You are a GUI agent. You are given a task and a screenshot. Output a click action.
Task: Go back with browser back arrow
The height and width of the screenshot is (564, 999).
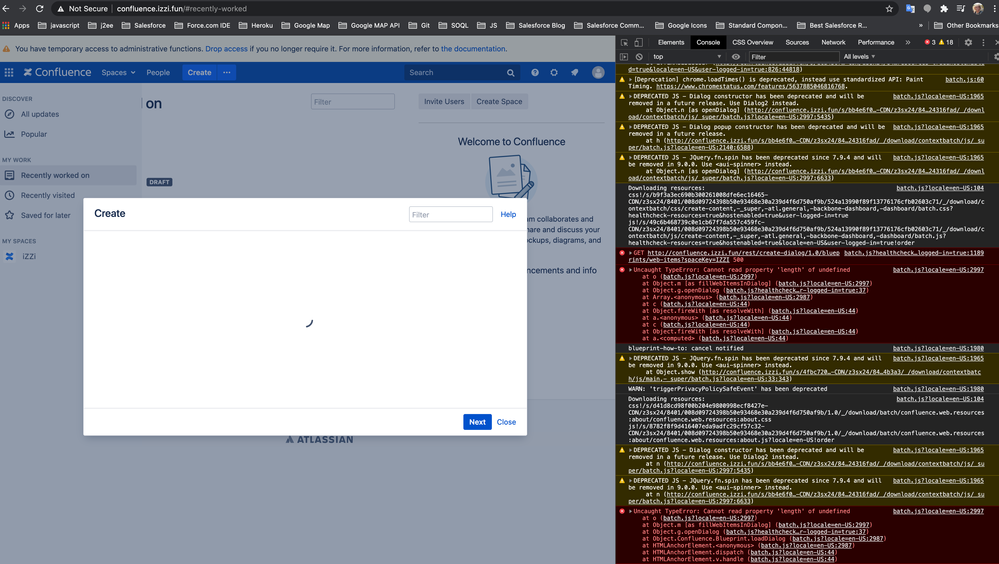pos(6,8)
